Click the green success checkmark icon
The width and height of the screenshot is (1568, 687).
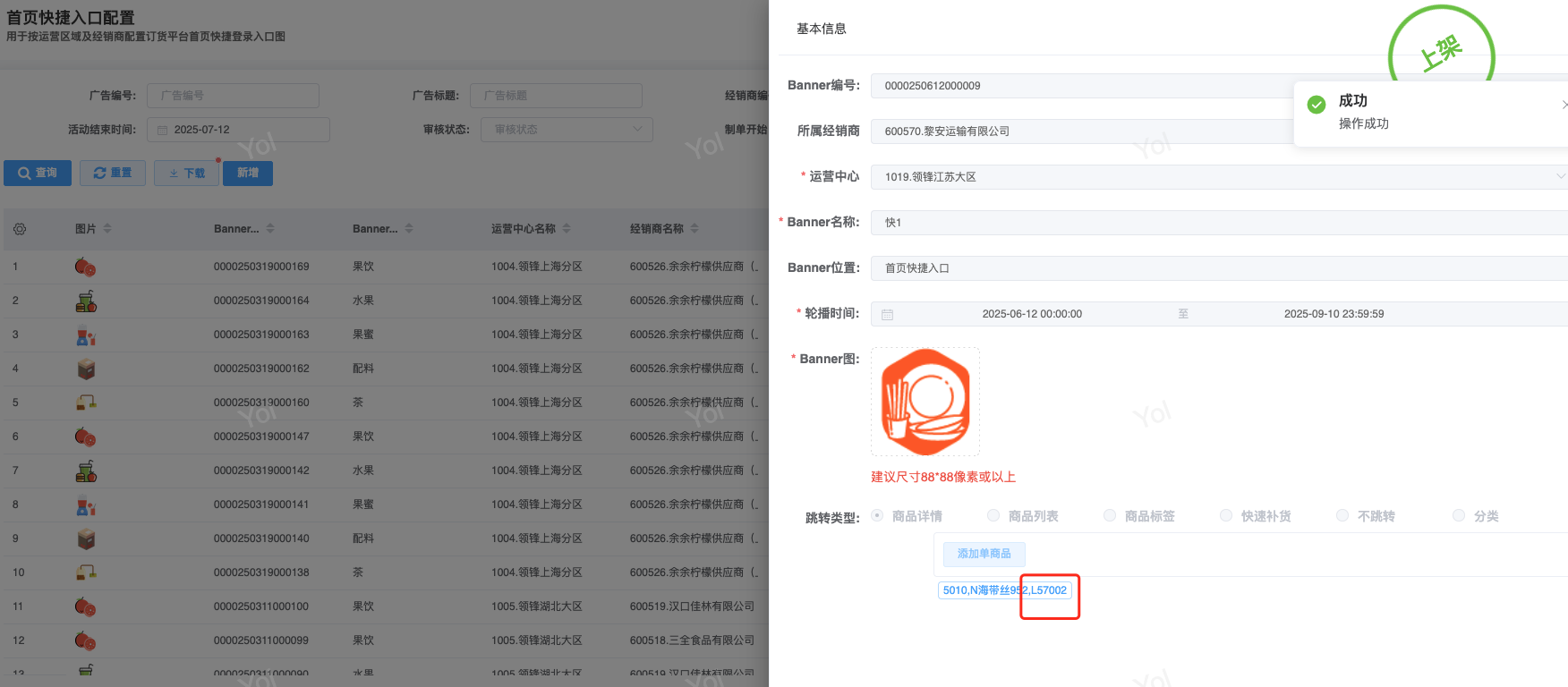pos(1317,105)
